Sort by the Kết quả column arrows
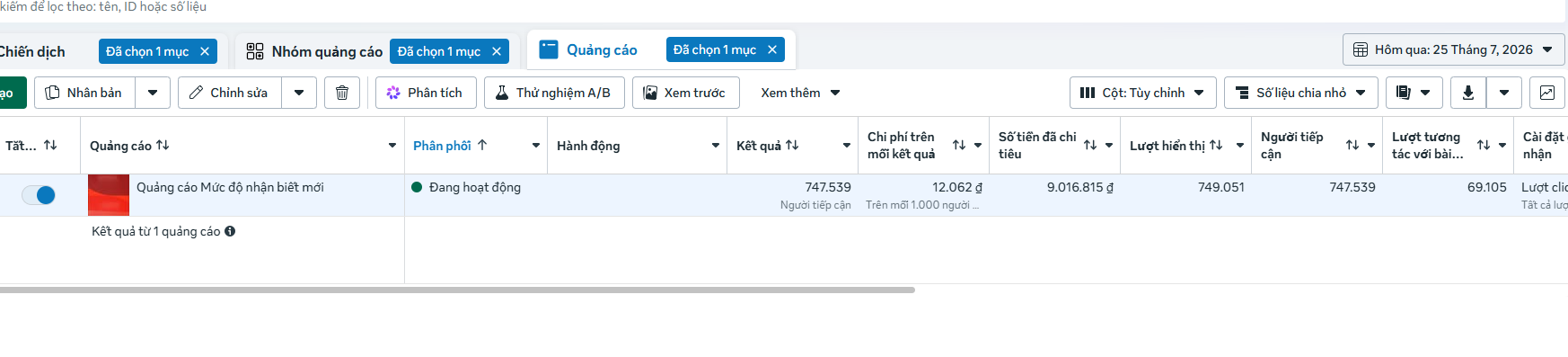Screen dimensions: 1568x357 pyautogui.click(x=792, y=145)
